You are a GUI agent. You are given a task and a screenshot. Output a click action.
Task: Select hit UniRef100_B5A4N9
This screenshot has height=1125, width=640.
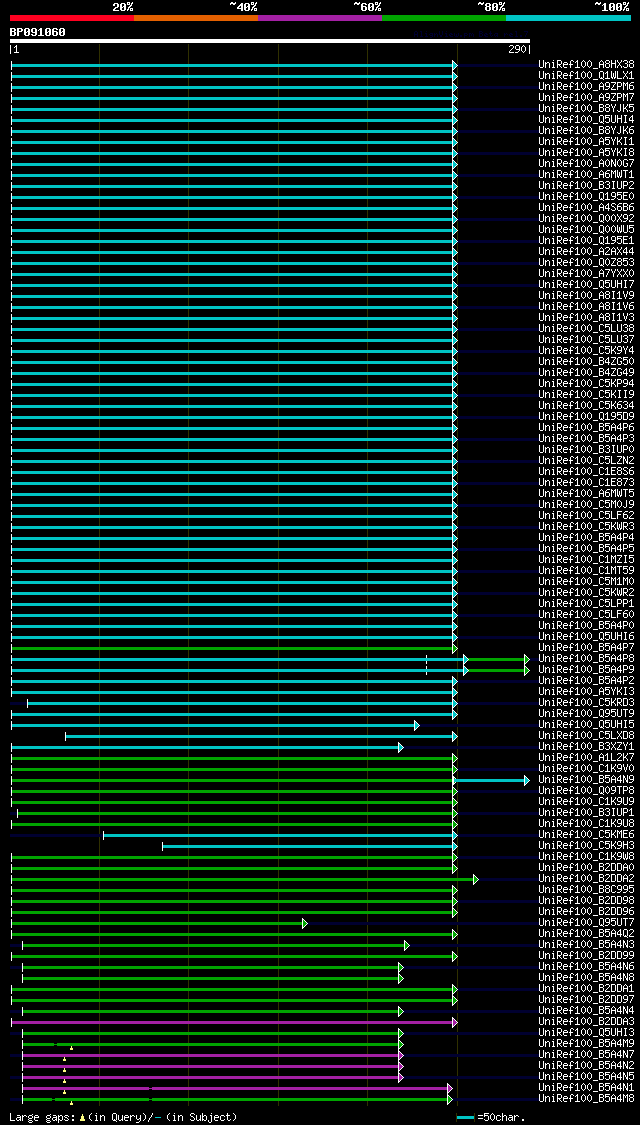[x=586, y=779]
